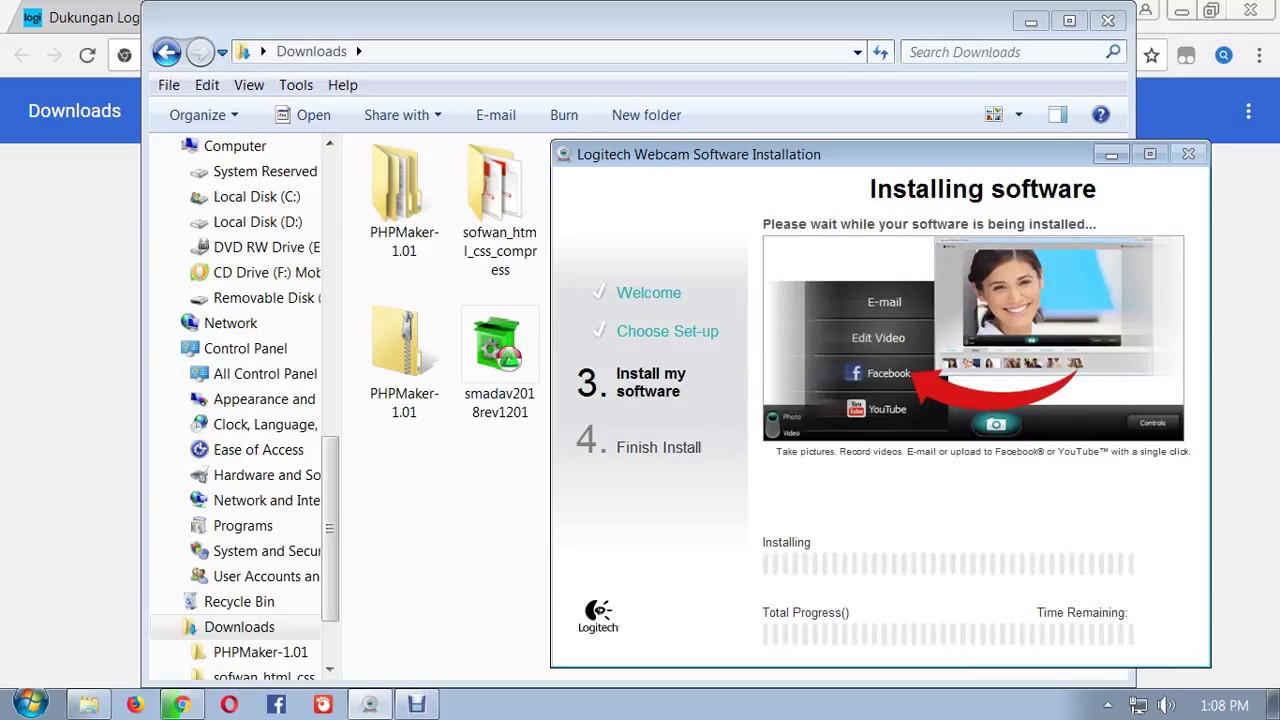Select Local Disk (C:)

click(x=256, y=197)
